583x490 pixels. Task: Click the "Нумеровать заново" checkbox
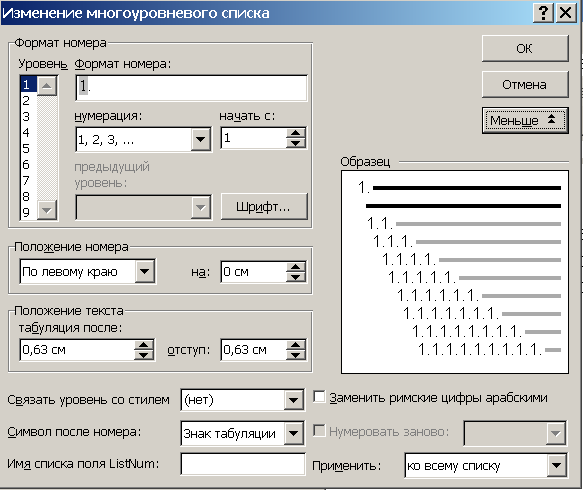(x=319, y=431)
